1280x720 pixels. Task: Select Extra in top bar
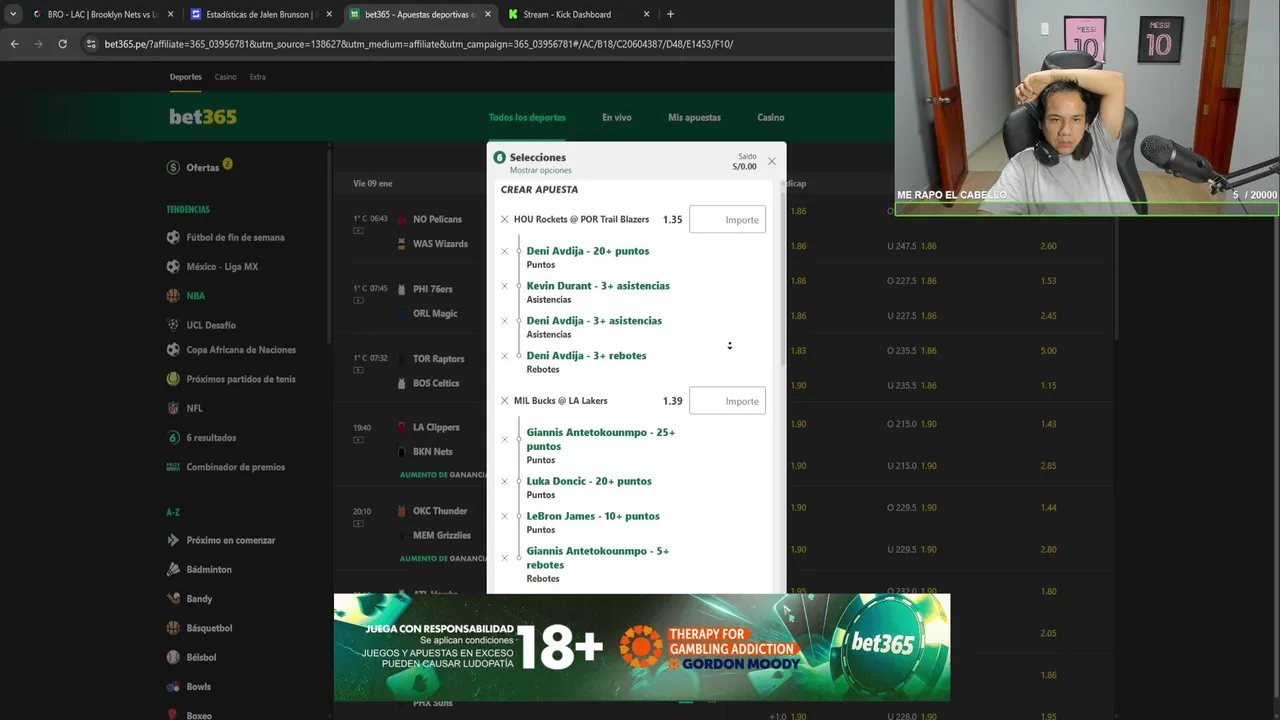click(x=257, y=77)
